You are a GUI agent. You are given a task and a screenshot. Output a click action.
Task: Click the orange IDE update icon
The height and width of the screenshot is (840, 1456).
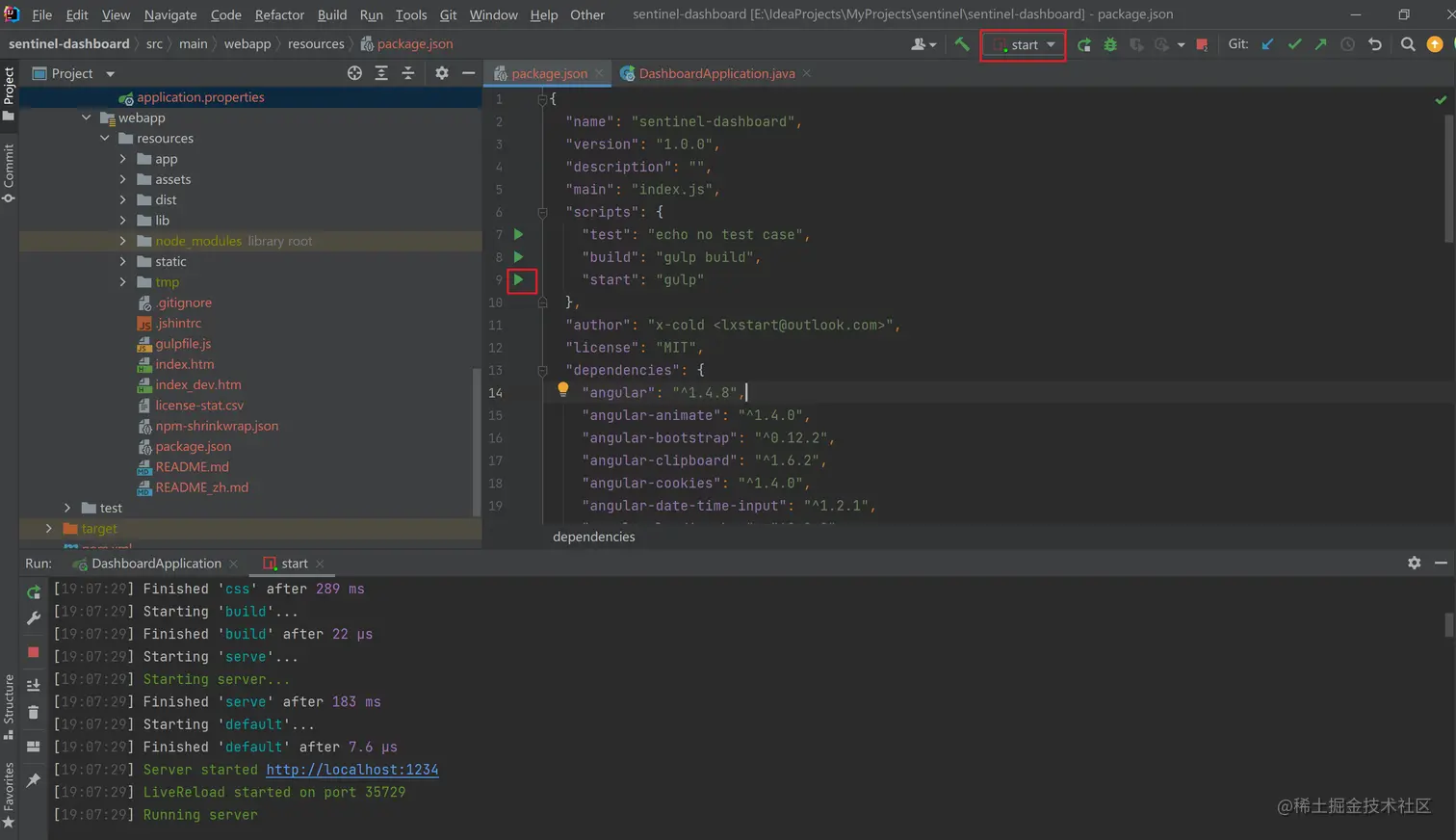coord(1435,44)
